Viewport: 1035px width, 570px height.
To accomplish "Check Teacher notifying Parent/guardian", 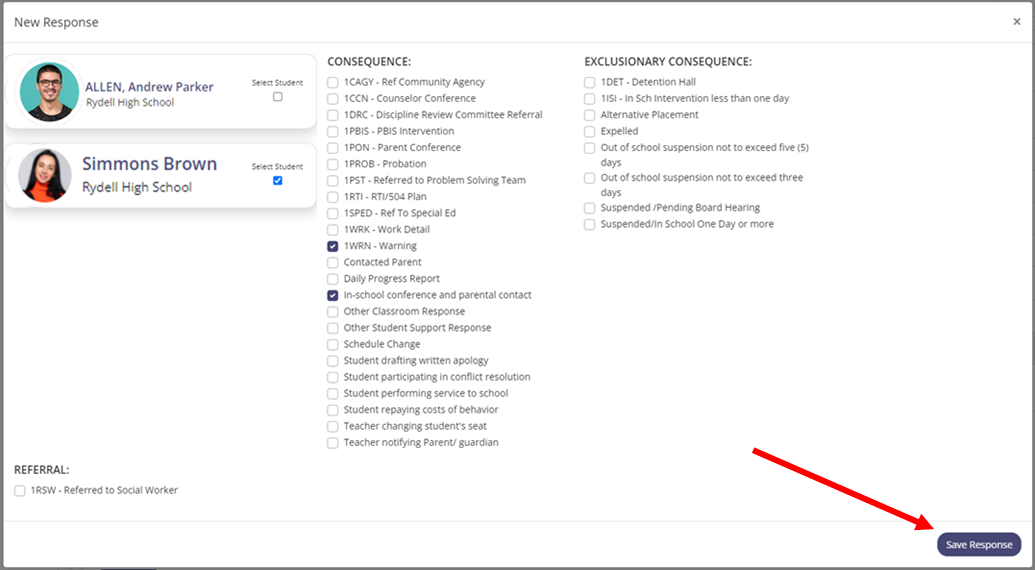I will tap(333, 443).
